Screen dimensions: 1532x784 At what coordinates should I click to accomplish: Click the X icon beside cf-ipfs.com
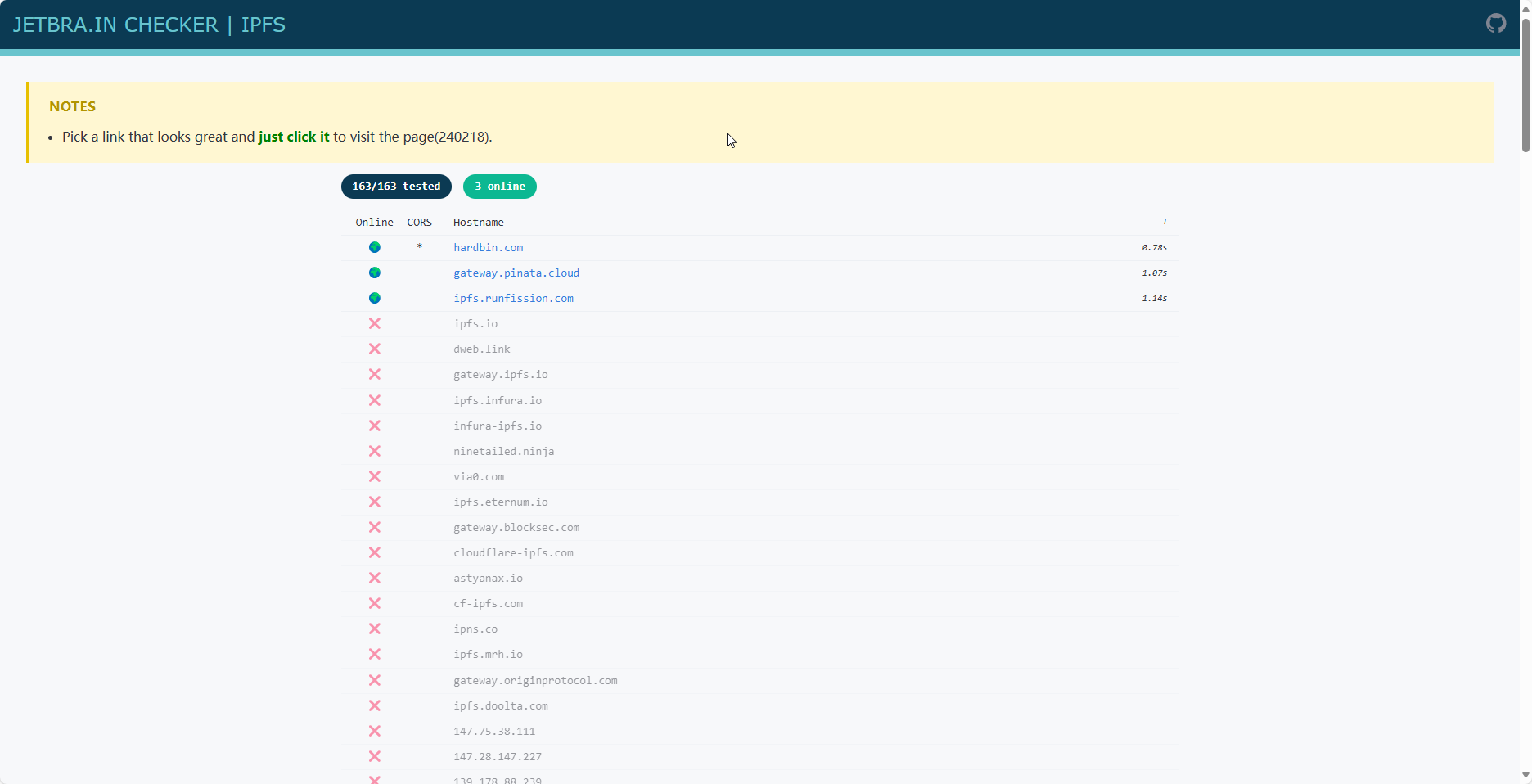click(375, 603)
